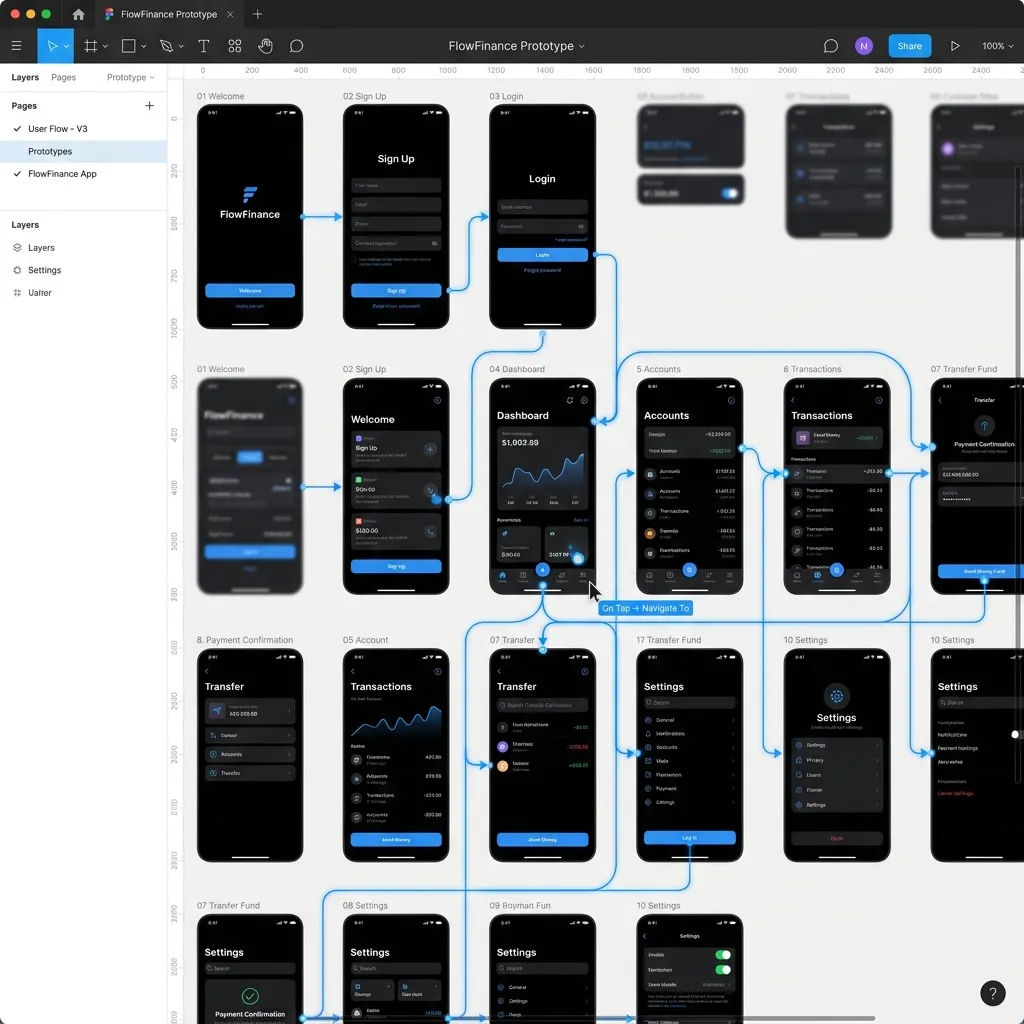Open the help question mark button
The height and width of the screenshot is (1024, 1024).
coord(992,993)
